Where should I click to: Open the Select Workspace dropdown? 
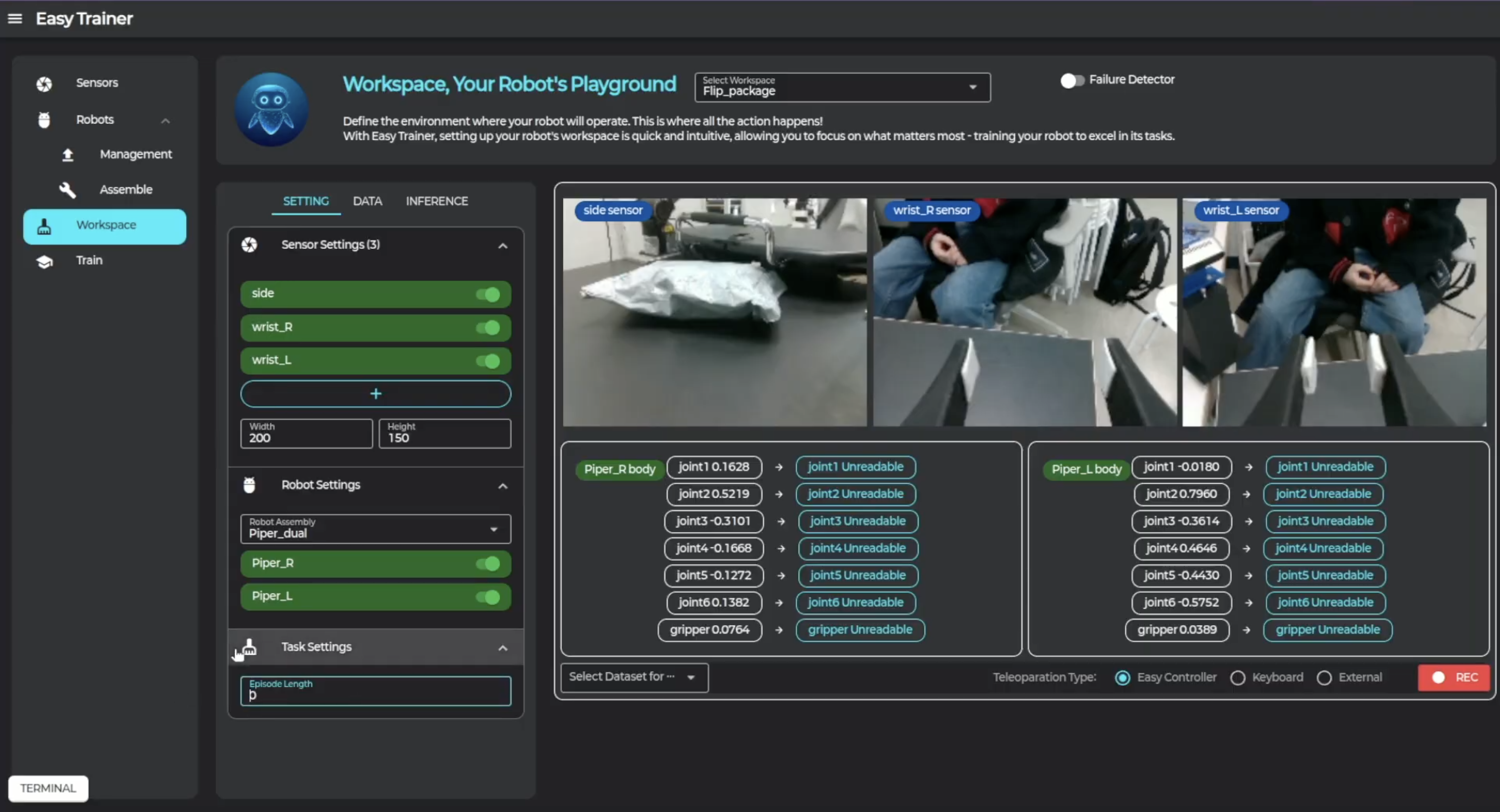coord(842,87)
